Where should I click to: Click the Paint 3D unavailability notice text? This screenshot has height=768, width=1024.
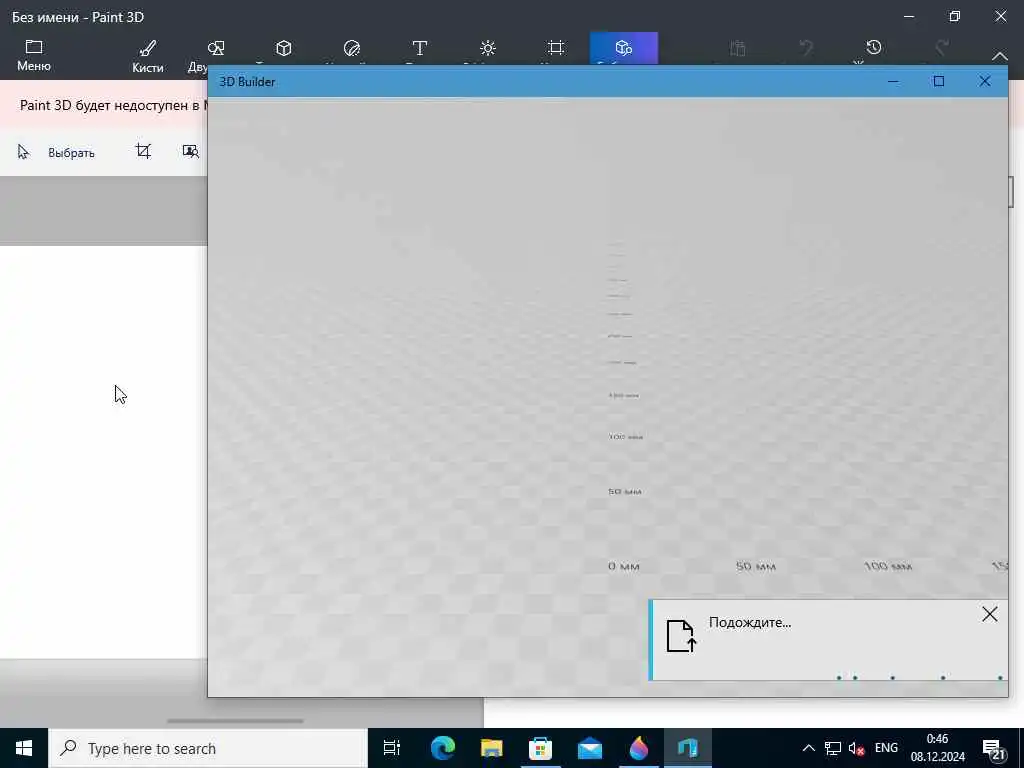[x=114, y=105]
